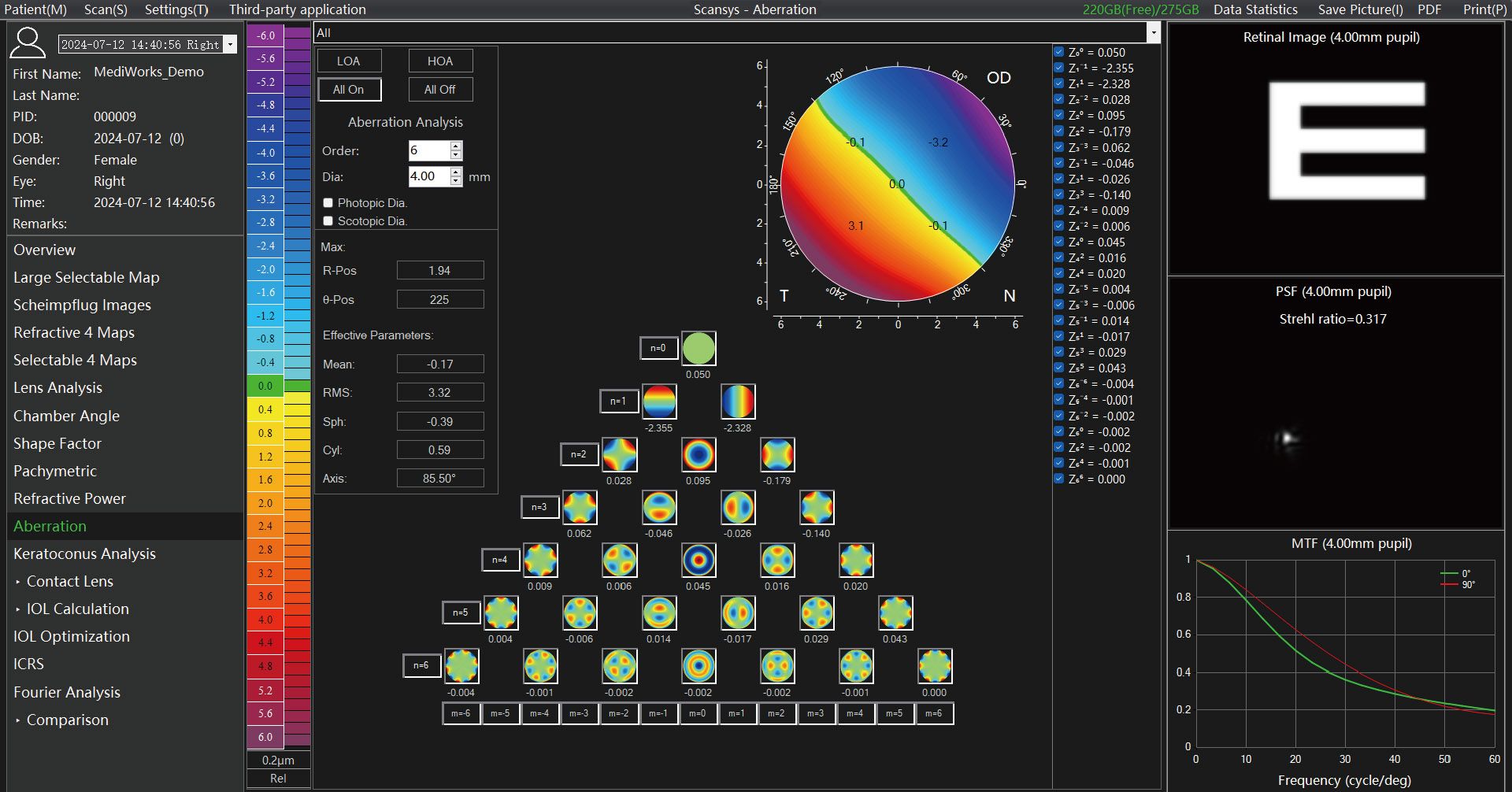The image size is (1512, 792).
Task: Click the patient profile avatar icon
Action: [28, 43]
